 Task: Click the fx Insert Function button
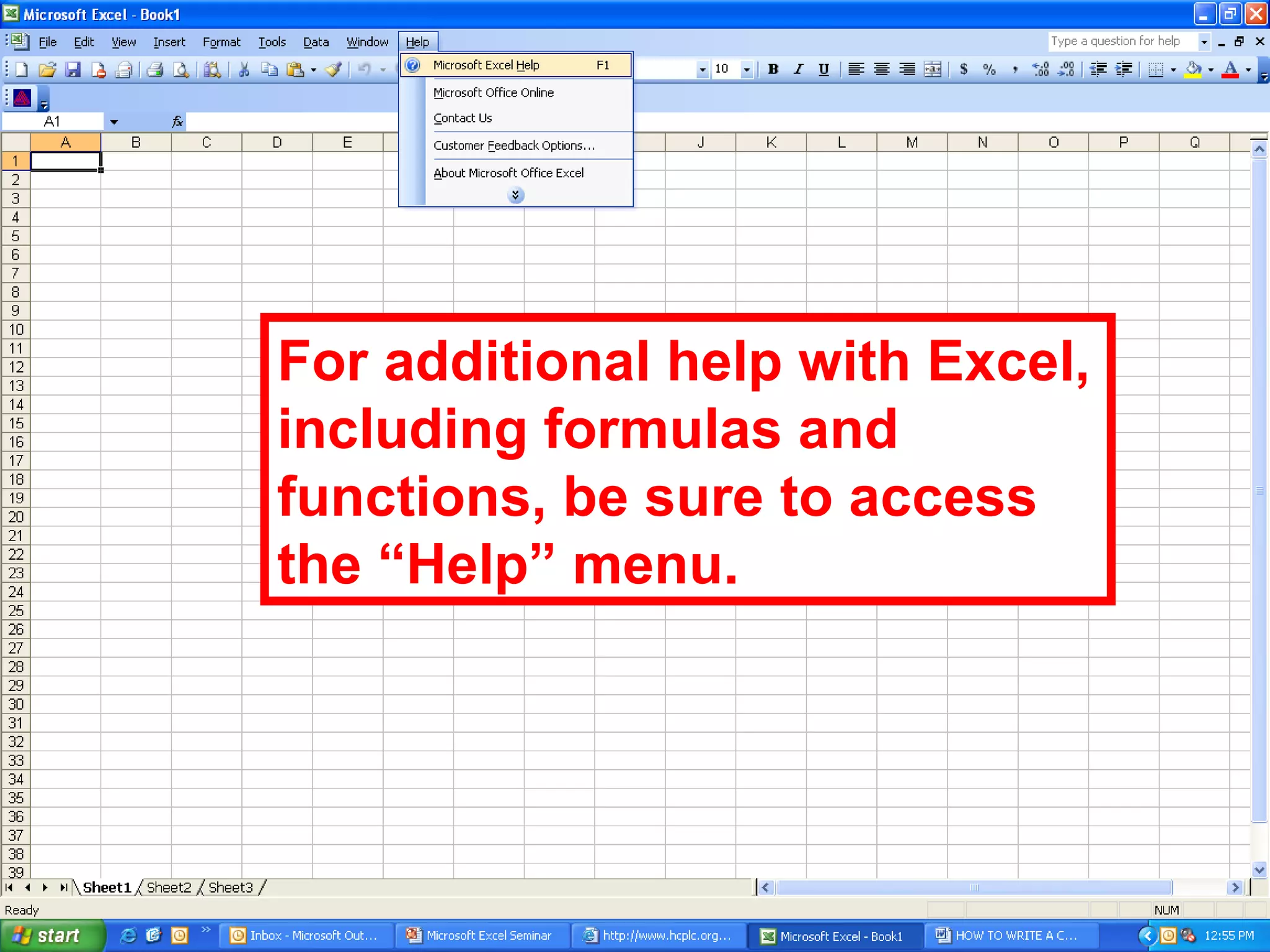click(177, 121)
